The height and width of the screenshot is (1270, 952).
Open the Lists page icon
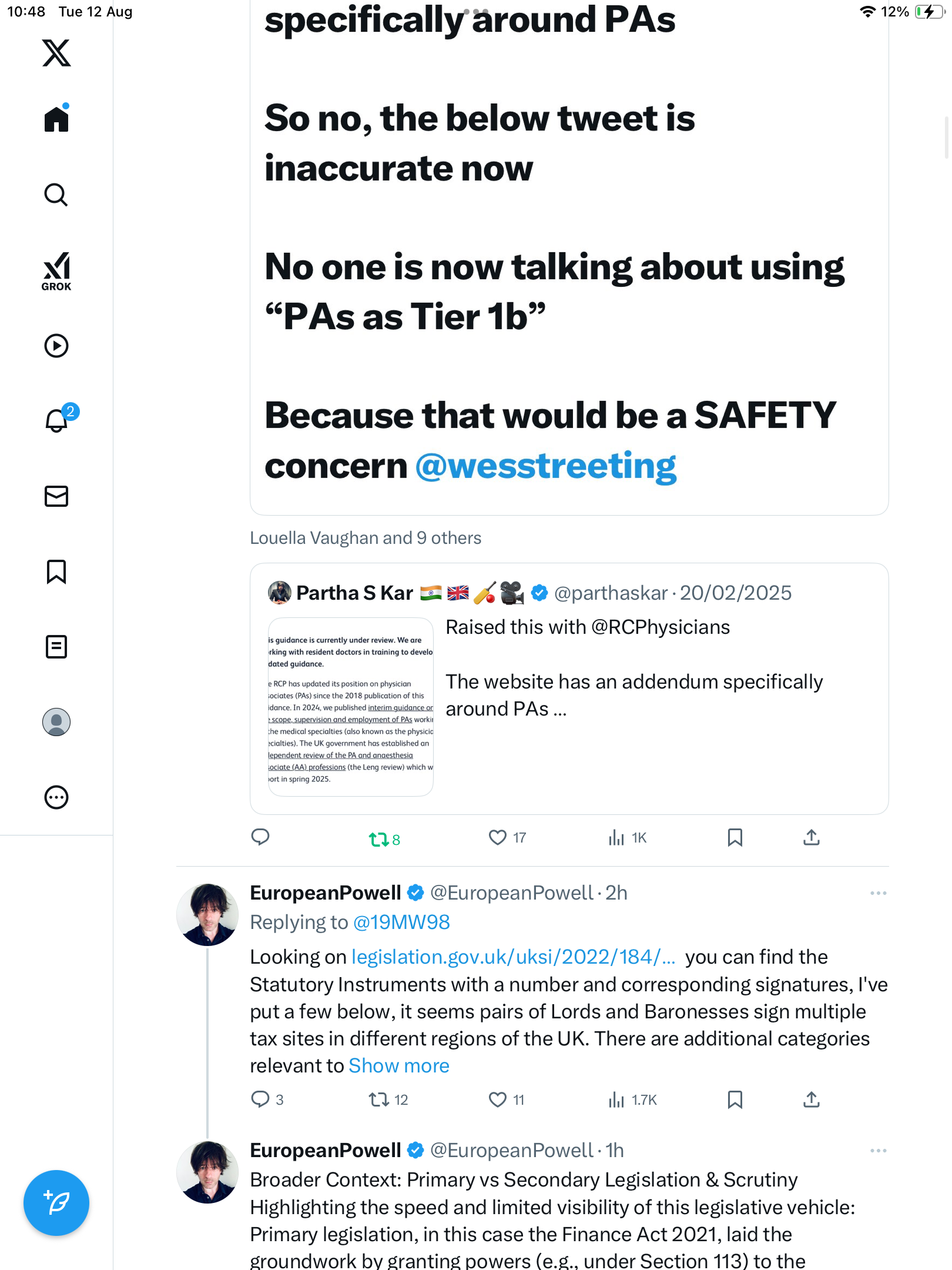tap(56, 647)
